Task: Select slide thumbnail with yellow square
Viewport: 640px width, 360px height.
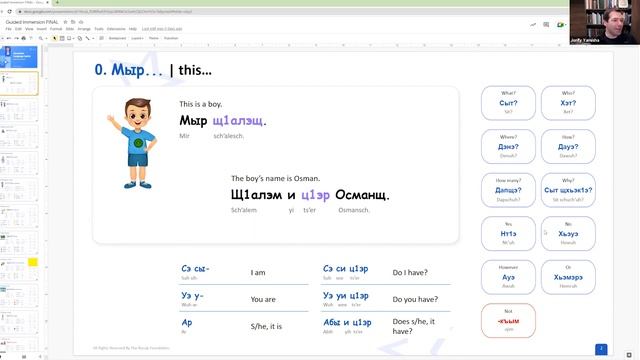Action: point(19,269)
